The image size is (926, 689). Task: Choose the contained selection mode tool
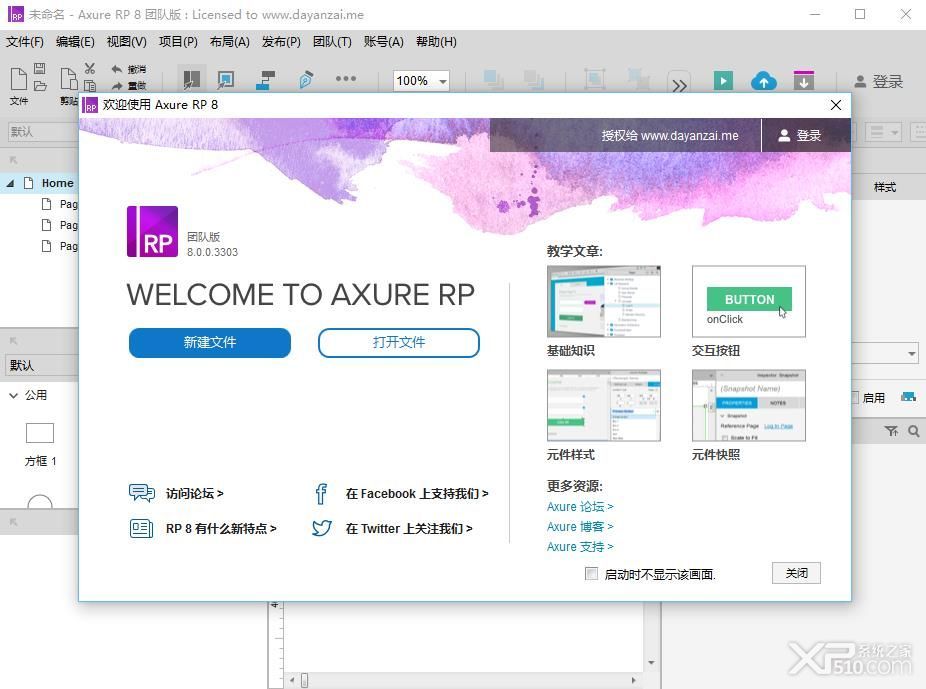point(226,80)
